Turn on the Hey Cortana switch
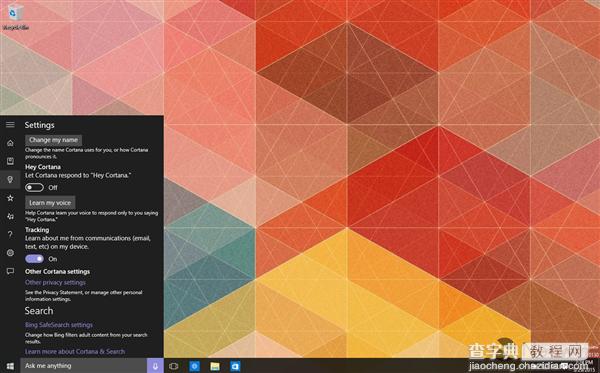600x373 pixels. tap(34, 187)
